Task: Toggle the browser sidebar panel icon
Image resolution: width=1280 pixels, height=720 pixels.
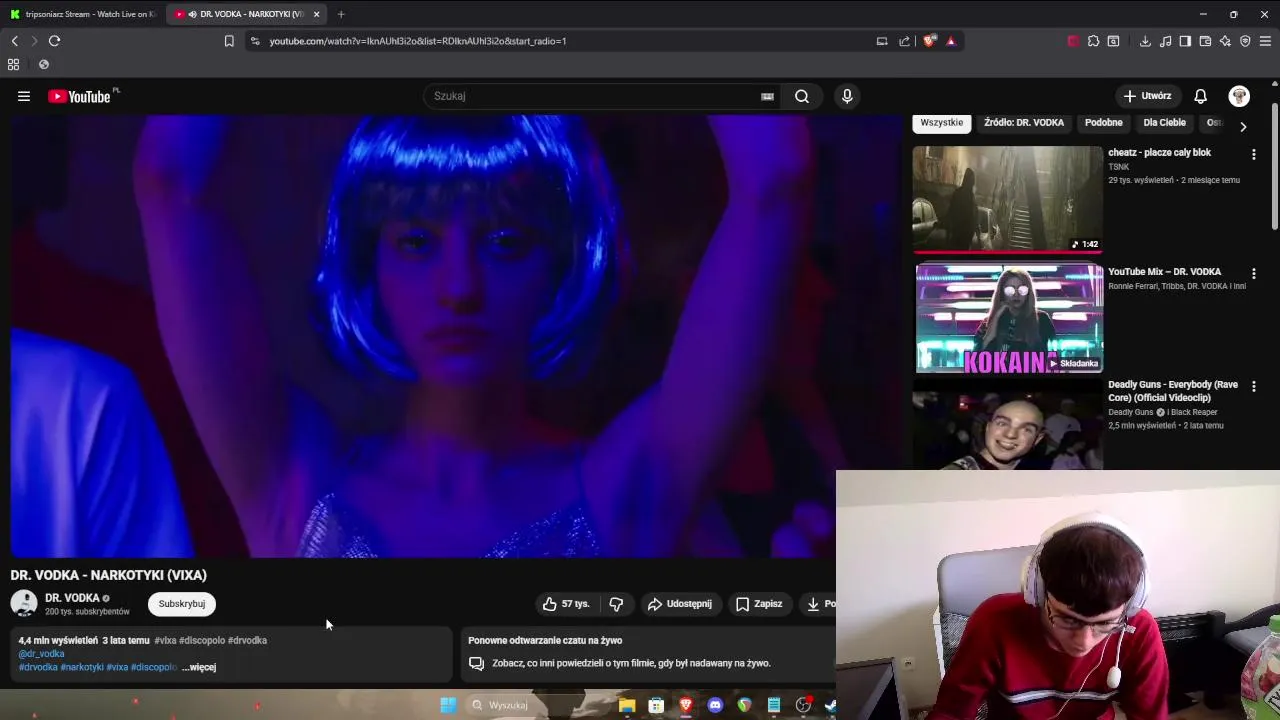Action: (x=1185, y=41)
